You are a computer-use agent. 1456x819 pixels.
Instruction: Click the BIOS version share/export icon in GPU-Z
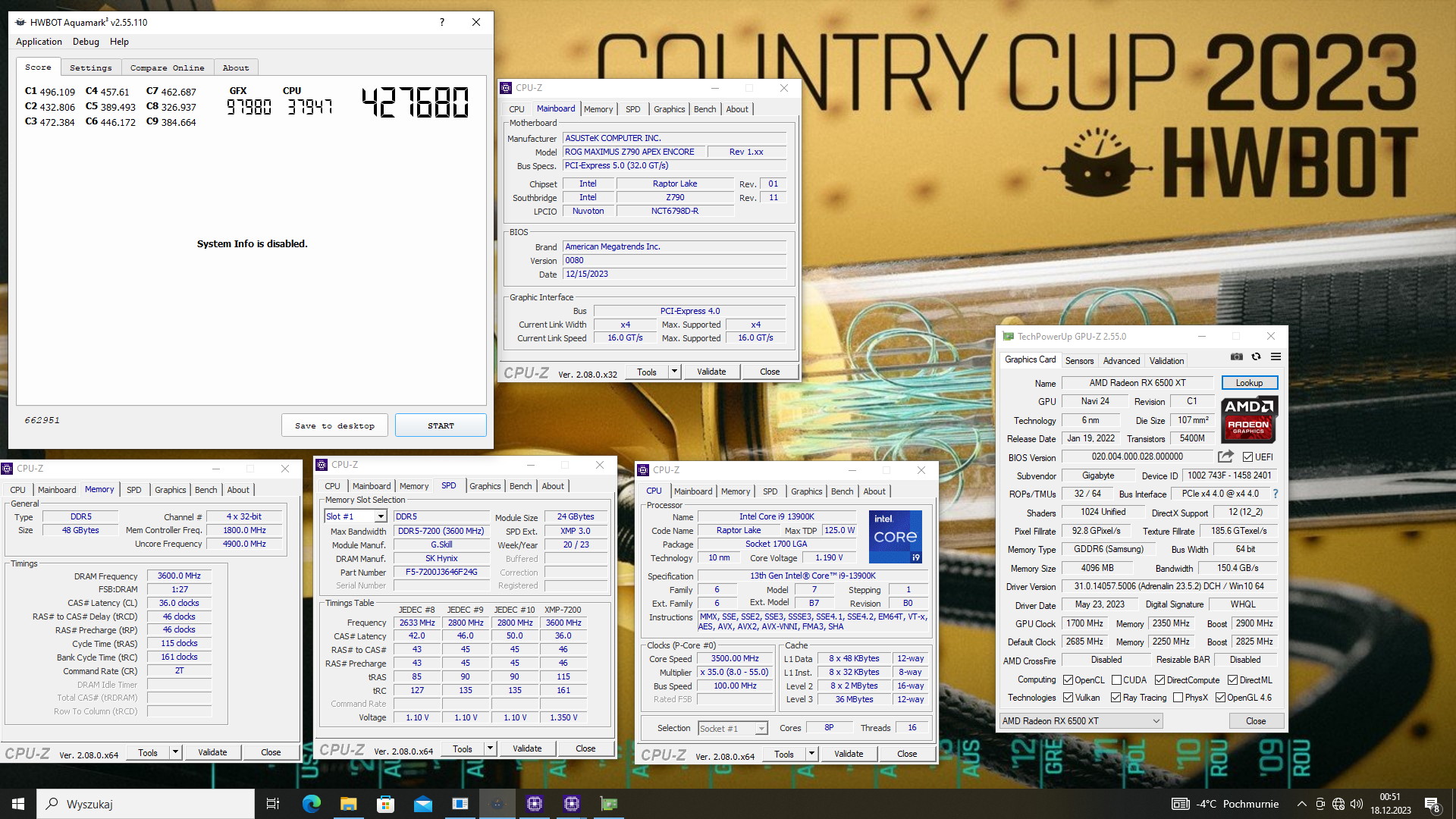coord(1225,457)
